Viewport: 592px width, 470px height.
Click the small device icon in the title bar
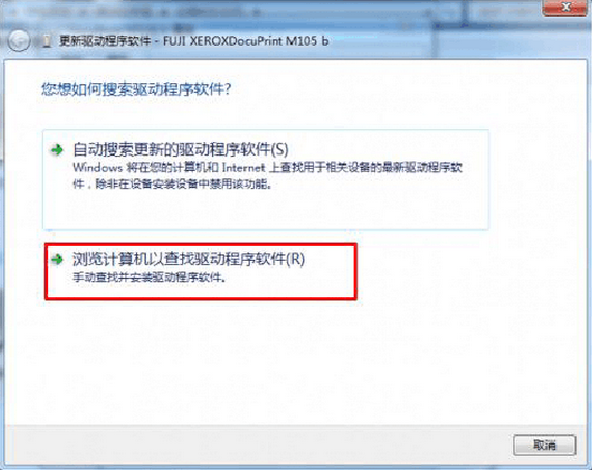tap(47, 42)
